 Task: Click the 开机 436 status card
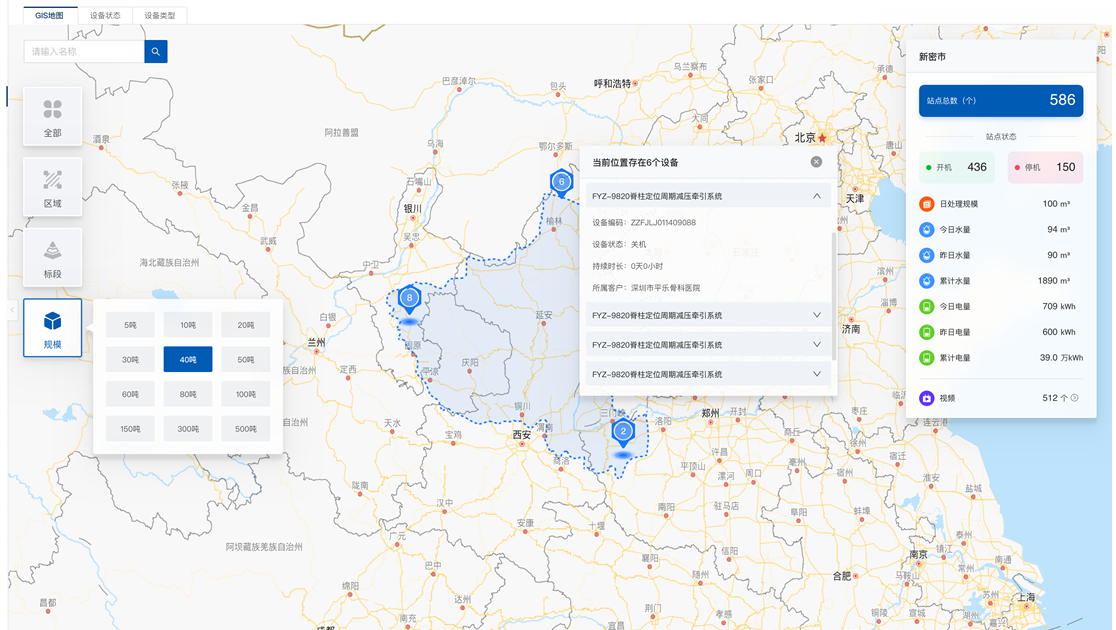click(957, 167)
